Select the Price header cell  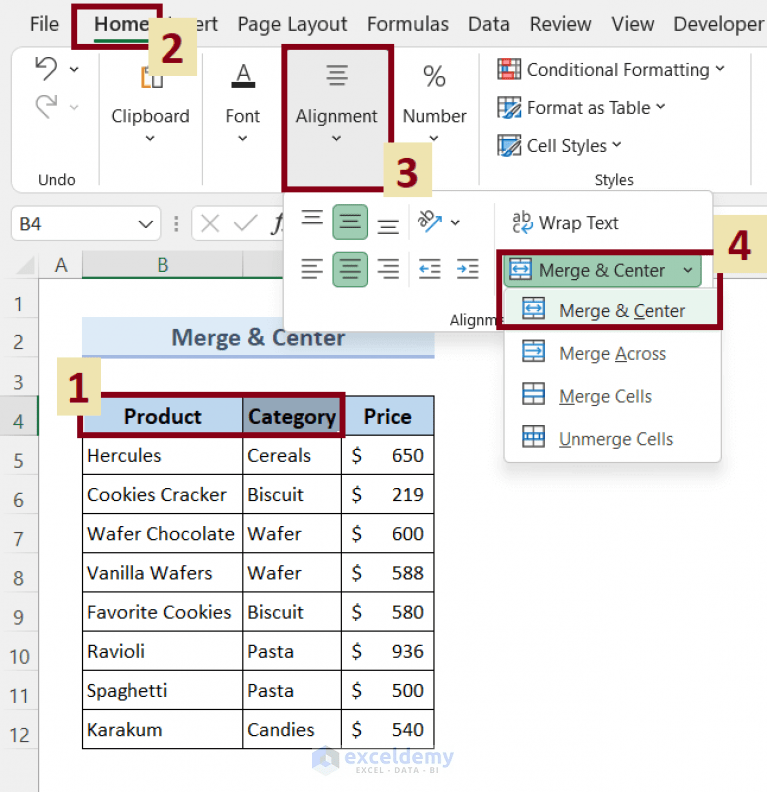coord(388,416)
